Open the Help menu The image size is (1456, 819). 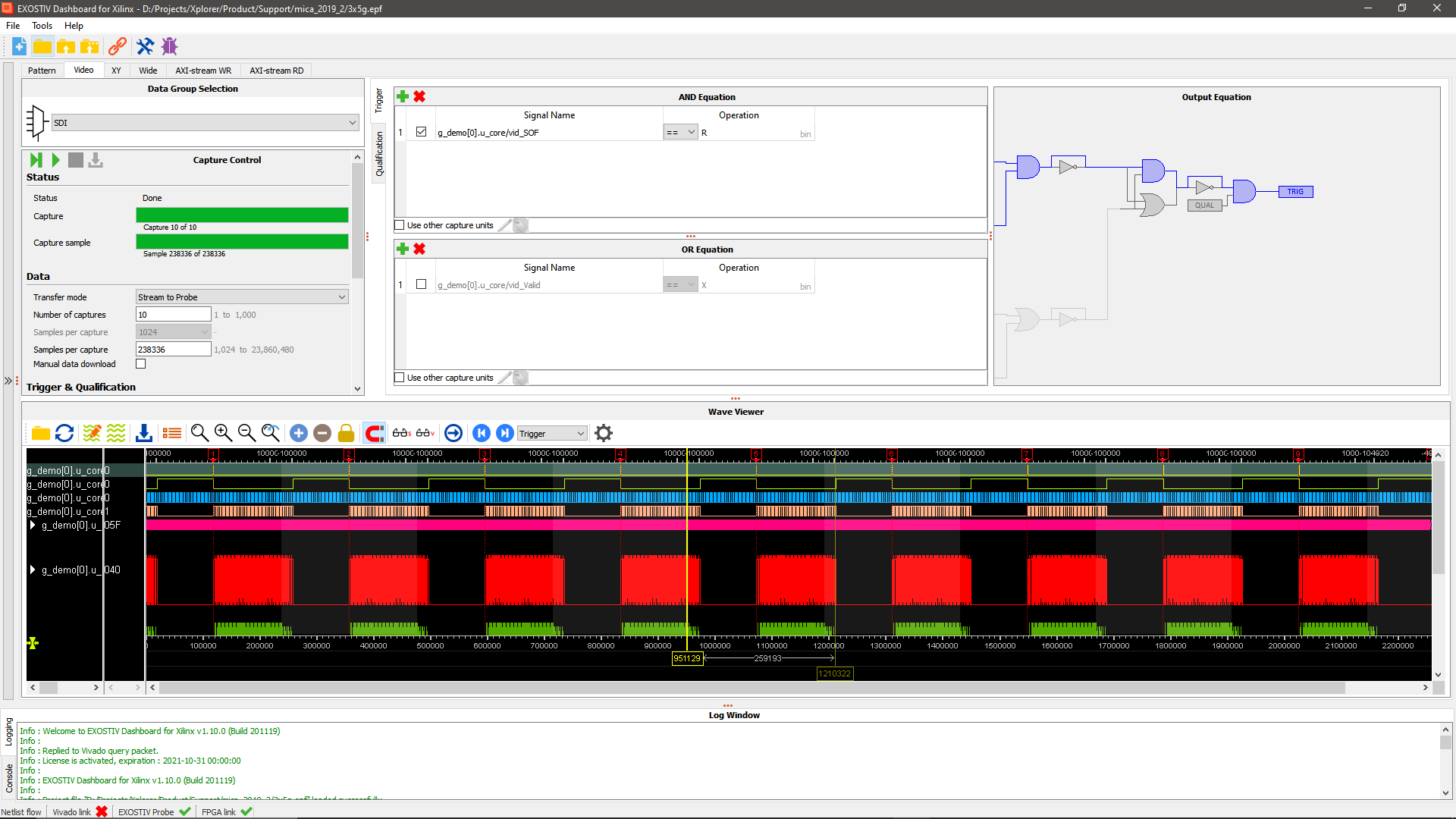pyautogui.click(x=74, y=26)
